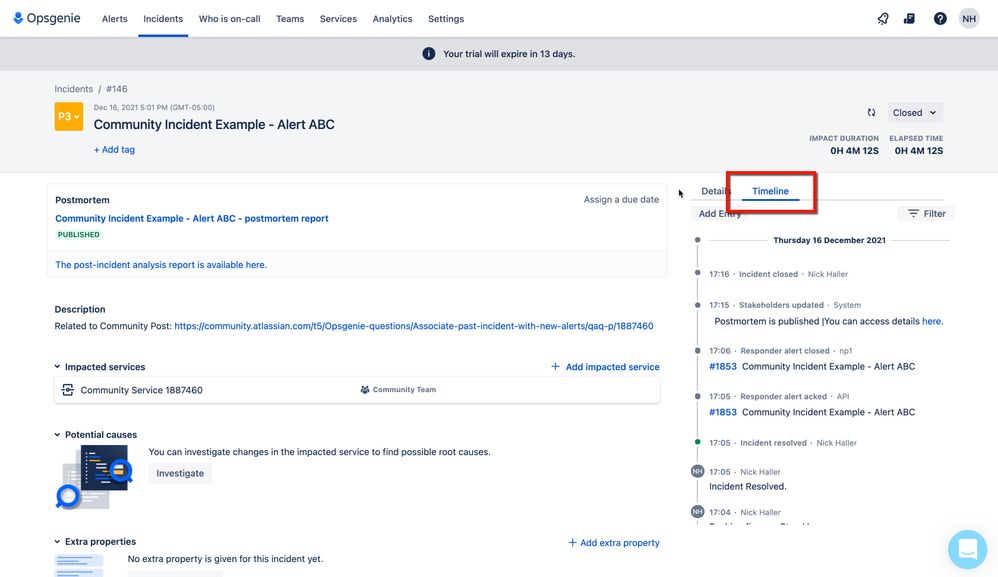Viewport: 998px width, 577px height.
Task: Click the plus icon for Add impacted service
Action: pyautogui.click(x=555, y=366)
